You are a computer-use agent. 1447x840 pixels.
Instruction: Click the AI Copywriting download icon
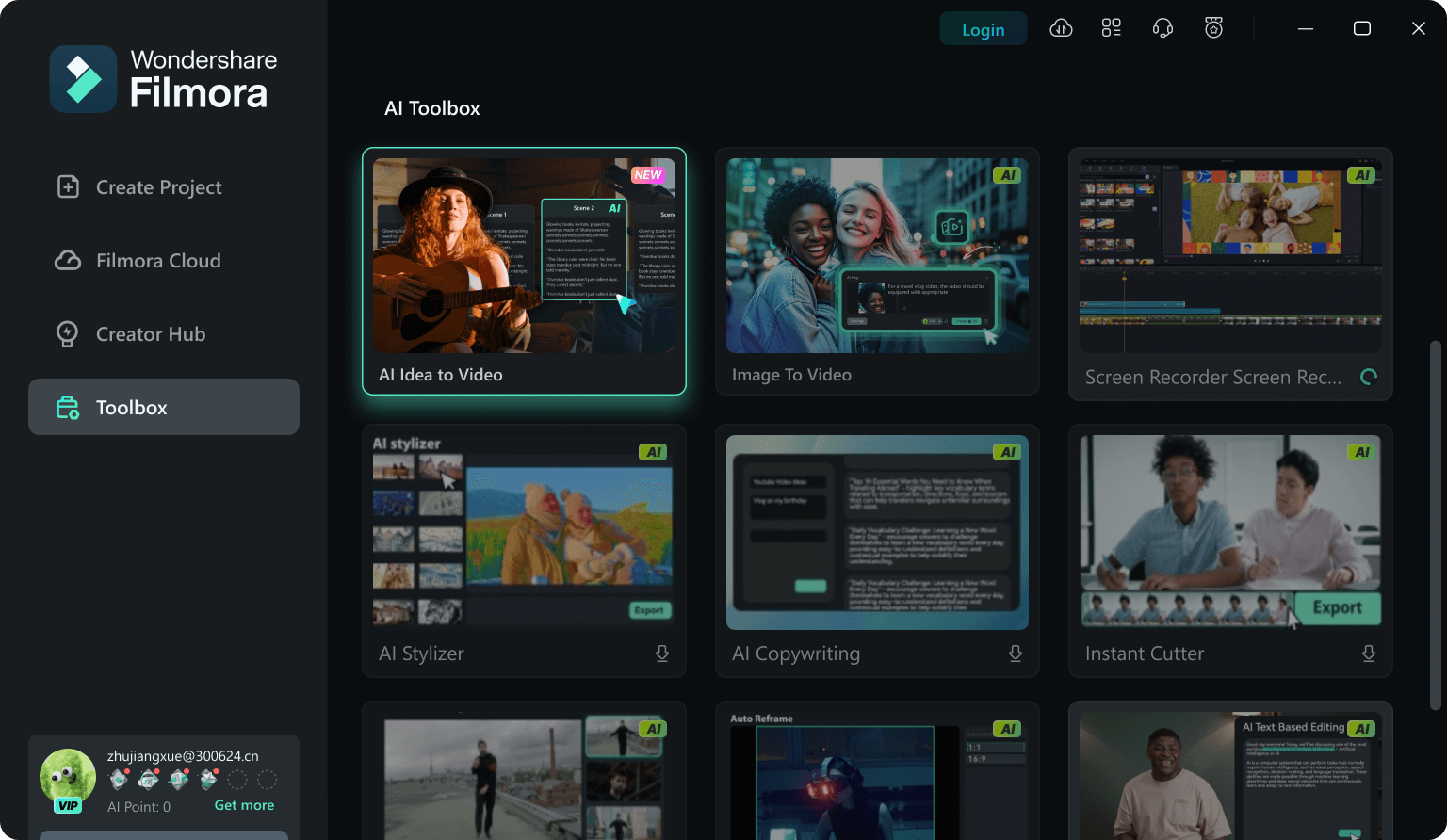[1016, 654]
